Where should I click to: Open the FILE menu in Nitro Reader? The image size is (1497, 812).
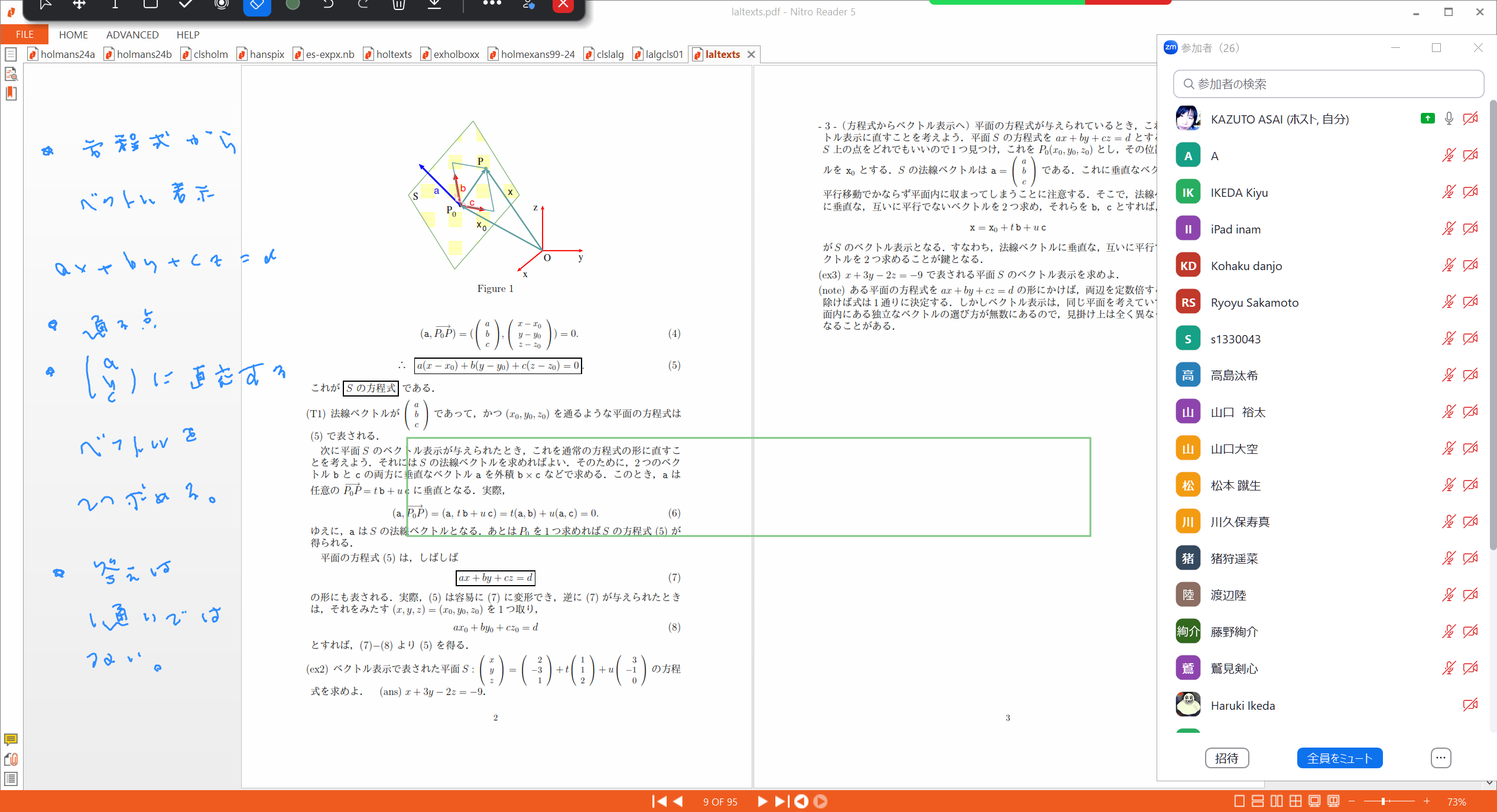coord(24,34)
